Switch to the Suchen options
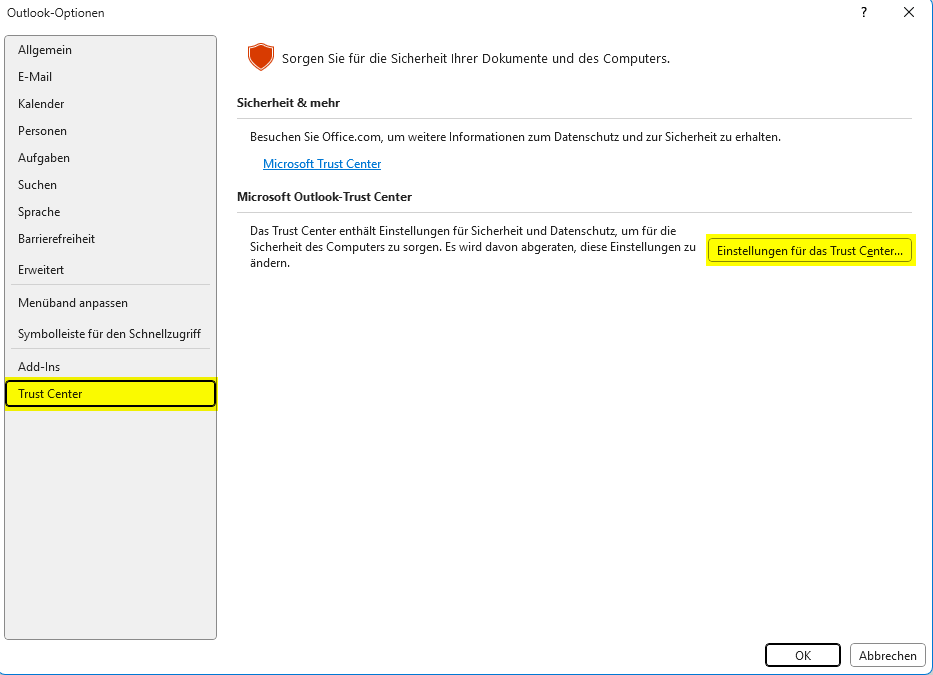Screen dimensions: 933x675 coord(38,185)
